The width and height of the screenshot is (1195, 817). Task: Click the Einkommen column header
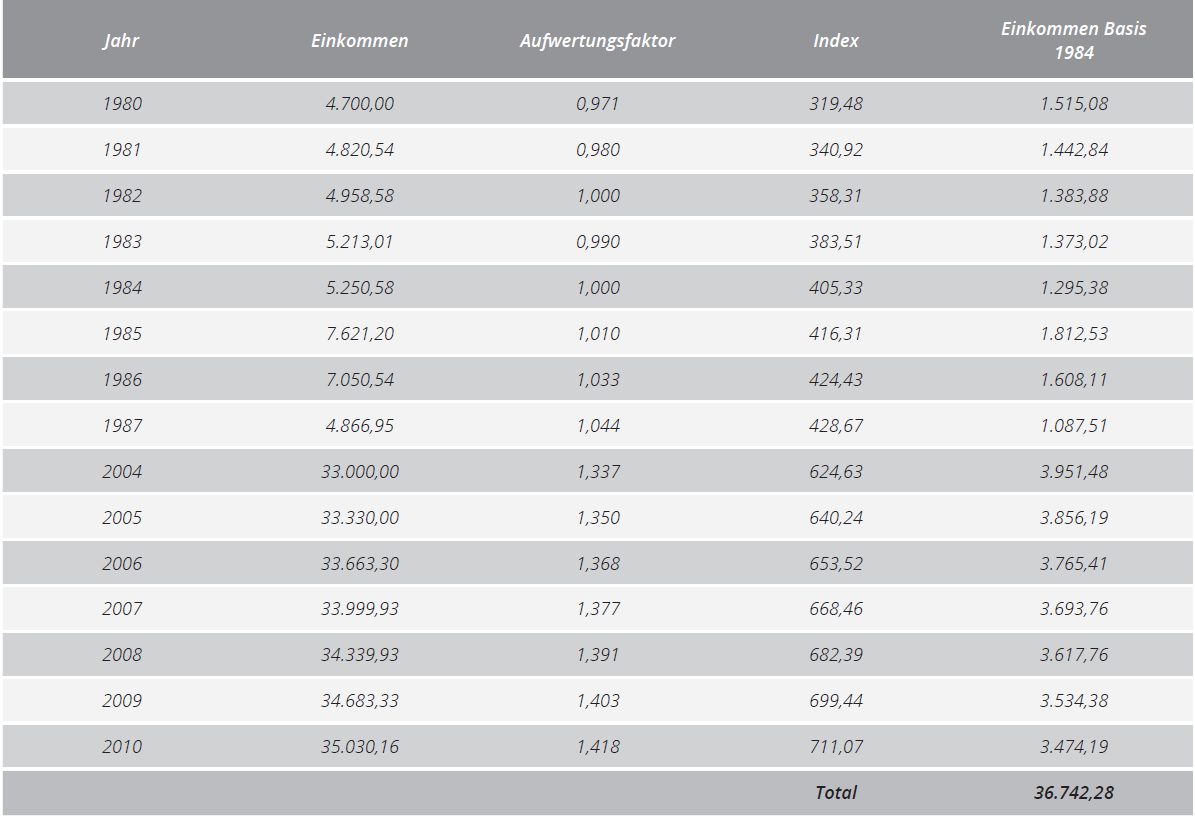pos(360,40)
